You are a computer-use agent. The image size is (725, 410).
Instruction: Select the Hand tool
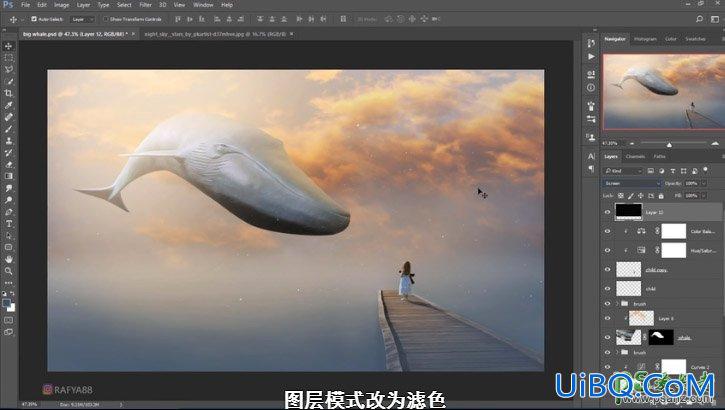coord(8,259)
